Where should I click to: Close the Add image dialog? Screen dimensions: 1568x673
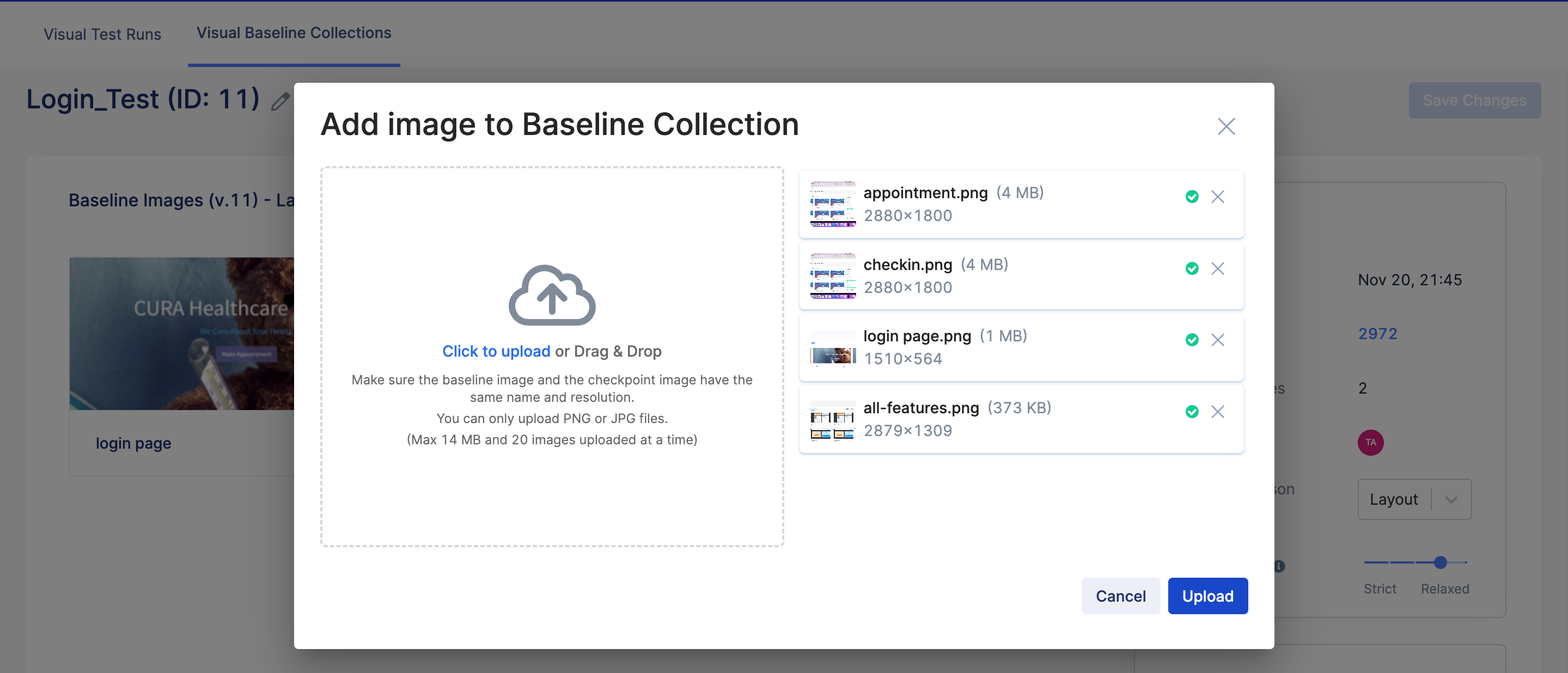coord(1226,126)
